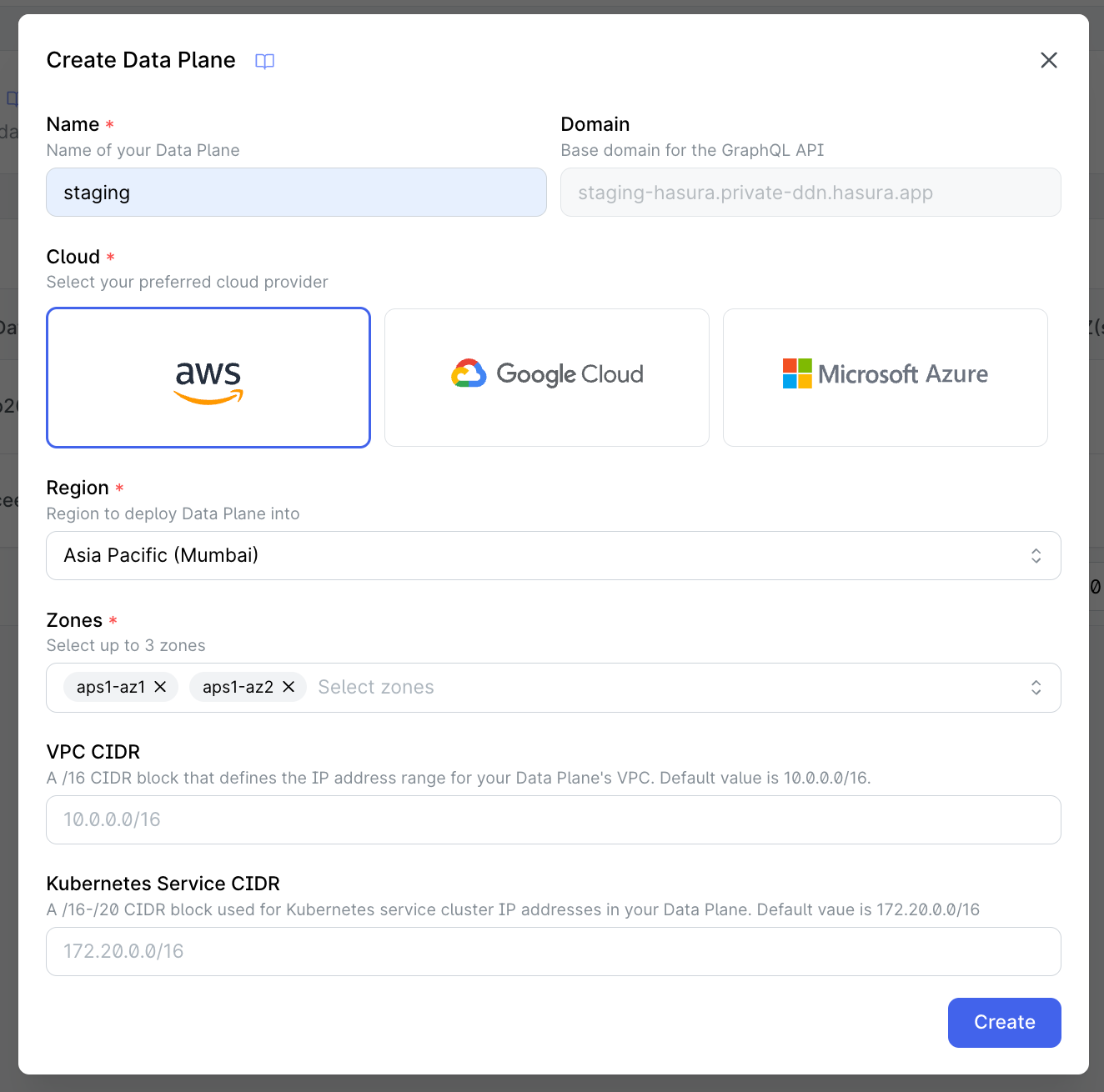Open the documentation book icon beside title
The height and width of the screenshot is (1092, 1104).
(264, 61)
